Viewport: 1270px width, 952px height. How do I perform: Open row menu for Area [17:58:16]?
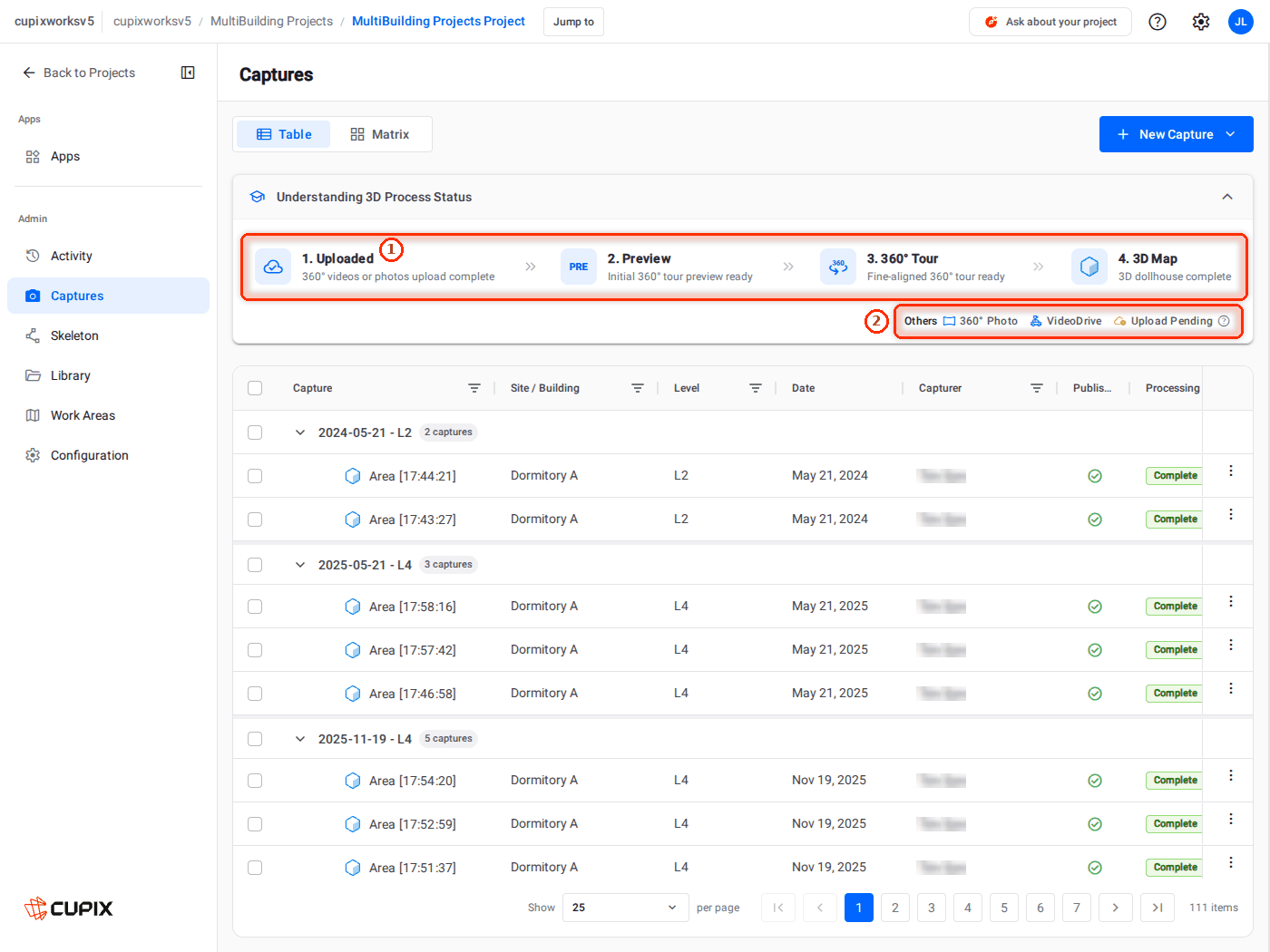point(1231,601)
